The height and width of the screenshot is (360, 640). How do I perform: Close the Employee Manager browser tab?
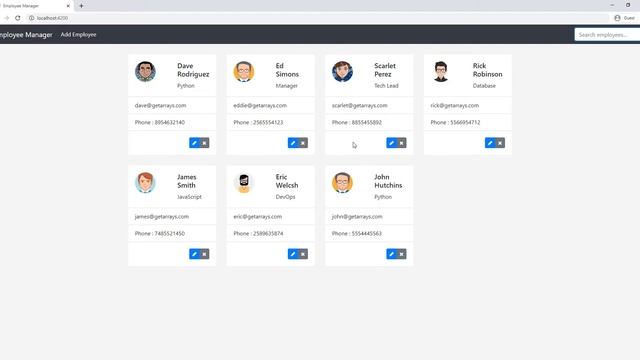68,6
